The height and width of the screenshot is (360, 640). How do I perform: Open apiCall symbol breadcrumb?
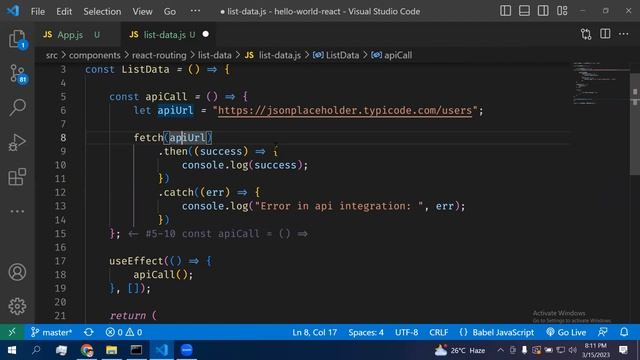(391, 55)
